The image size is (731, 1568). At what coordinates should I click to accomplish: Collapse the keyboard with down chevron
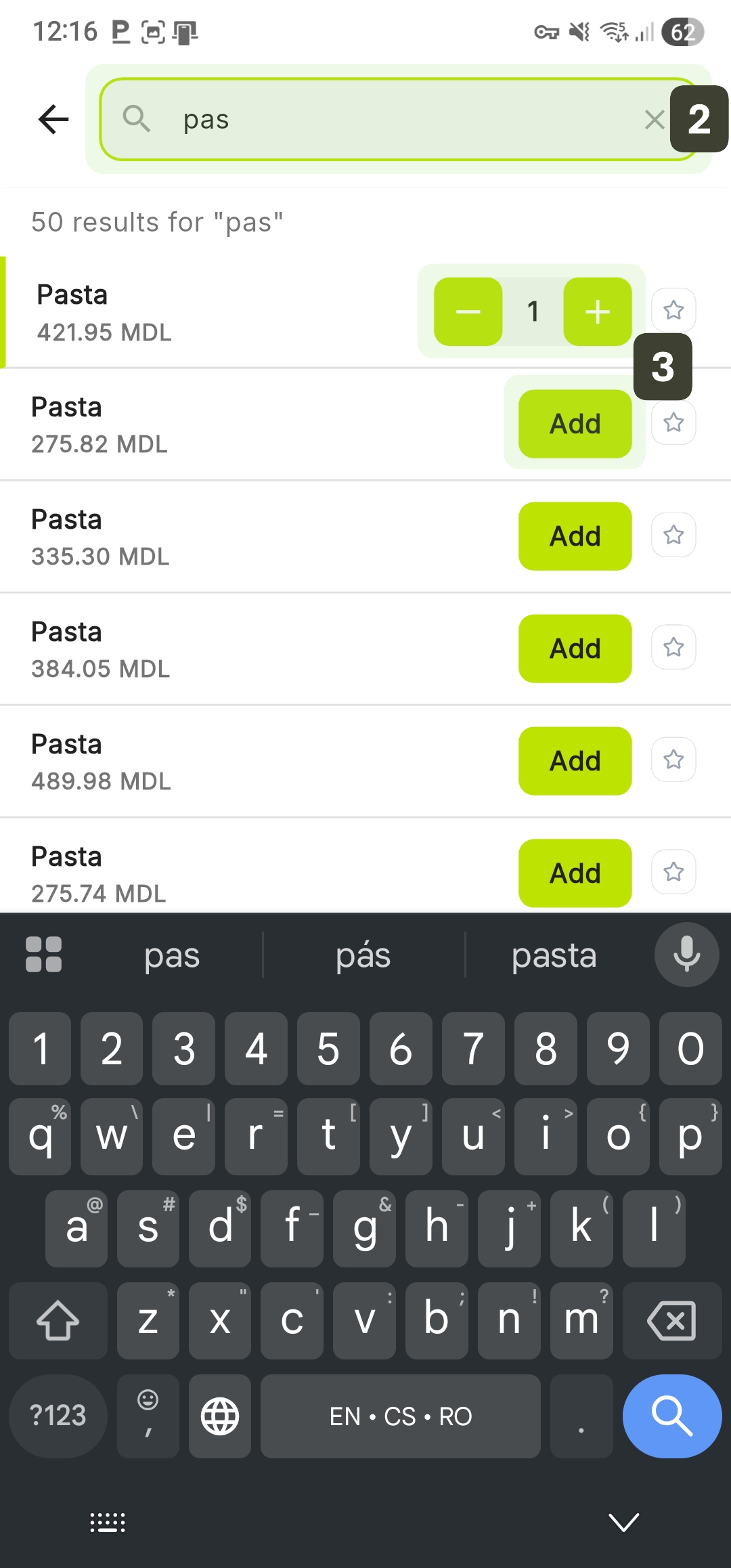(x=623, y=1522)
